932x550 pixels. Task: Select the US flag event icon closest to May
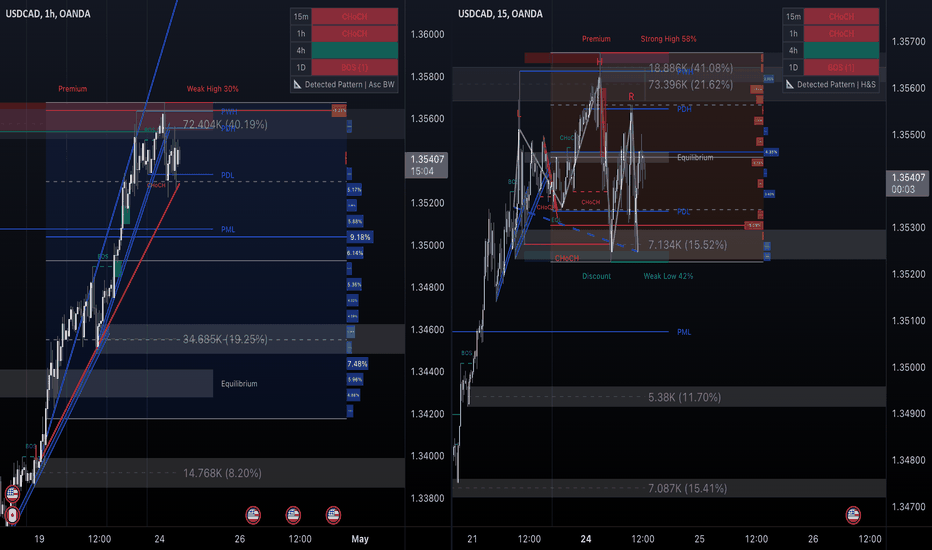333,514
